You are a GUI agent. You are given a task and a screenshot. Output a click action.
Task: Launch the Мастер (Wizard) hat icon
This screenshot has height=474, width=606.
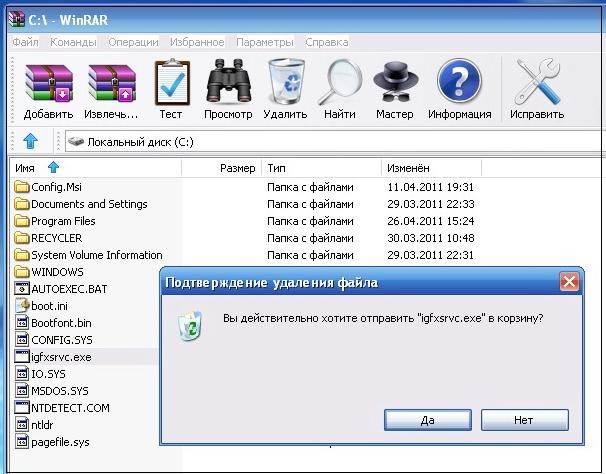pyautogui.click(x=396, y=83)
